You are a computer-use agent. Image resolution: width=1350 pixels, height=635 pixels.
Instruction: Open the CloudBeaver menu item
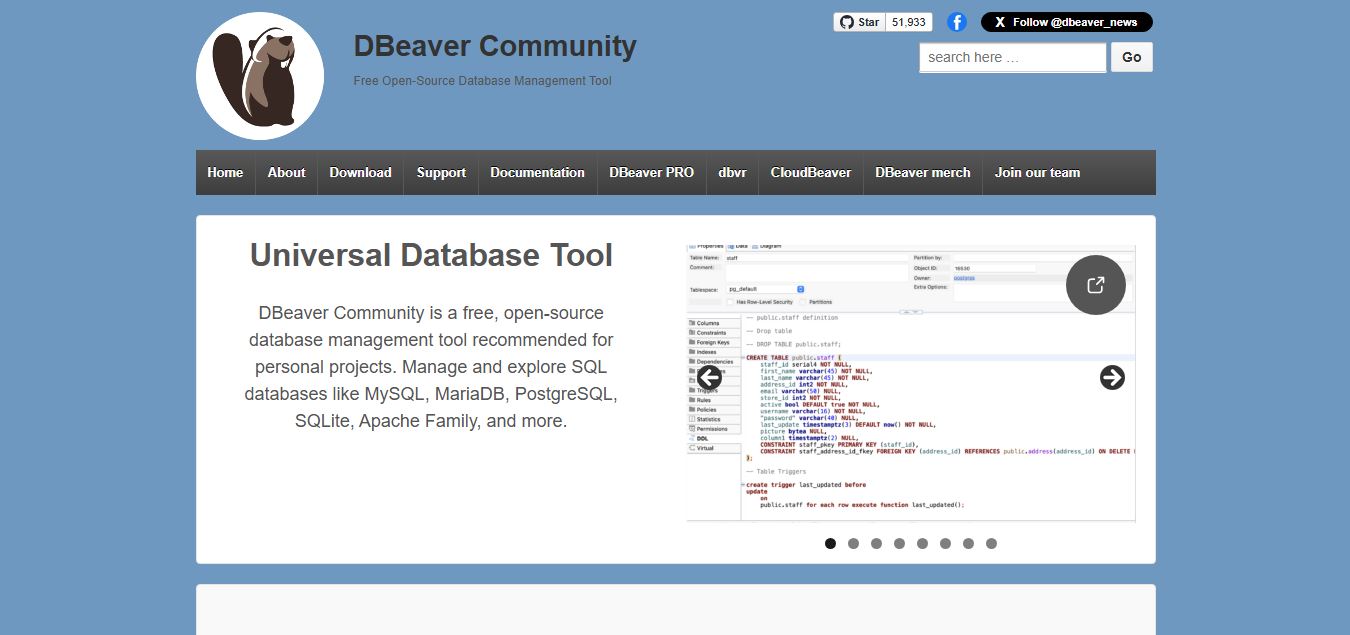[x=810, y=172]
